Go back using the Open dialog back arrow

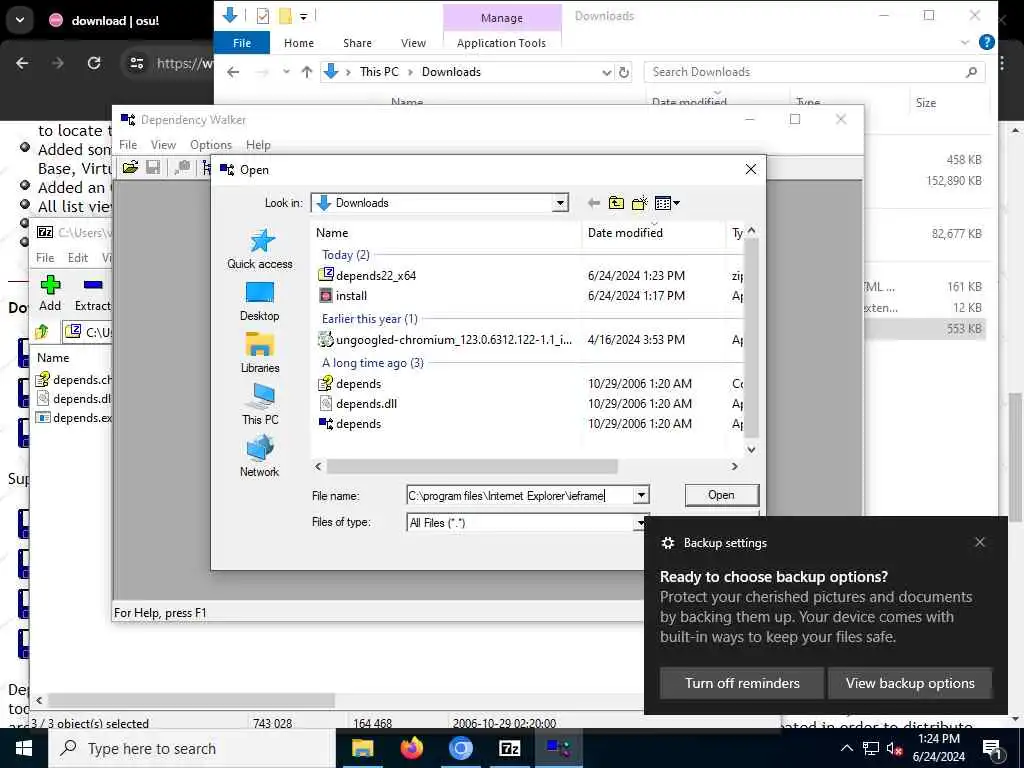[x=594, y=203]
